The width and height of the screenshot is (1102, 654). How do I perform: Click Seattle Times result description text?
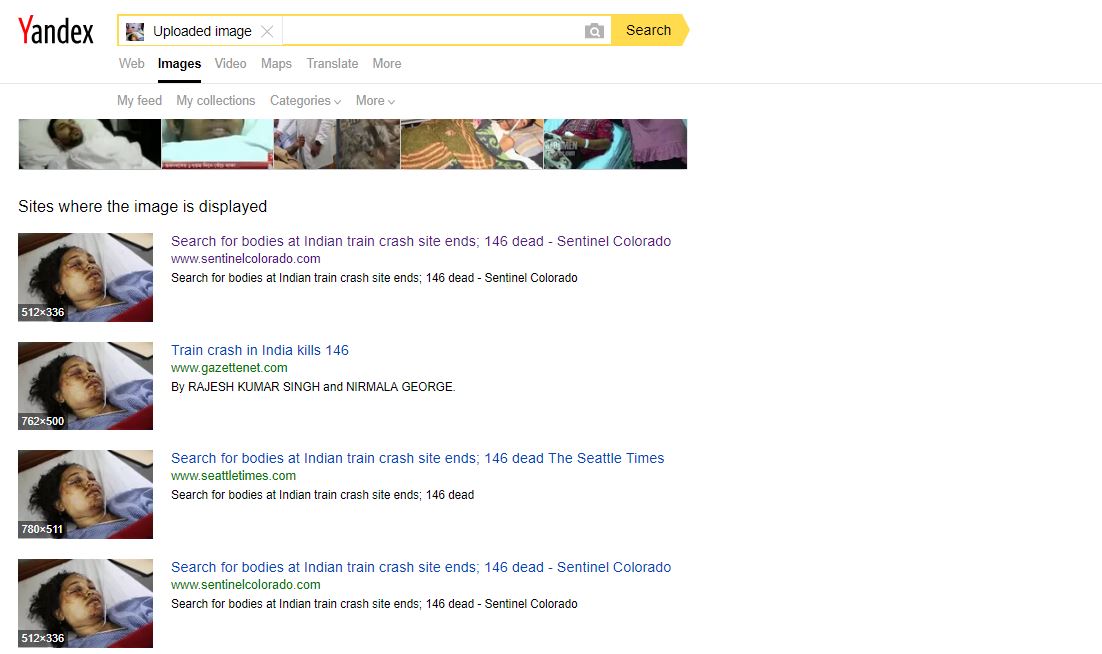pyautogui.click(x=323, y=495)
